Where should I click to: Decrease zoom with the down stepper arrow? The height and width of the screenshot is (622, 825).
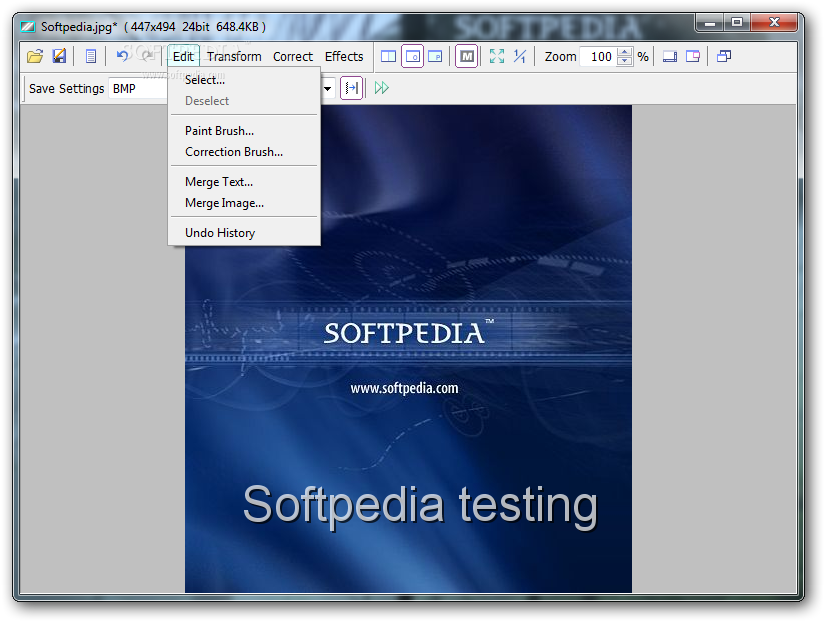(x=625, y=61)
